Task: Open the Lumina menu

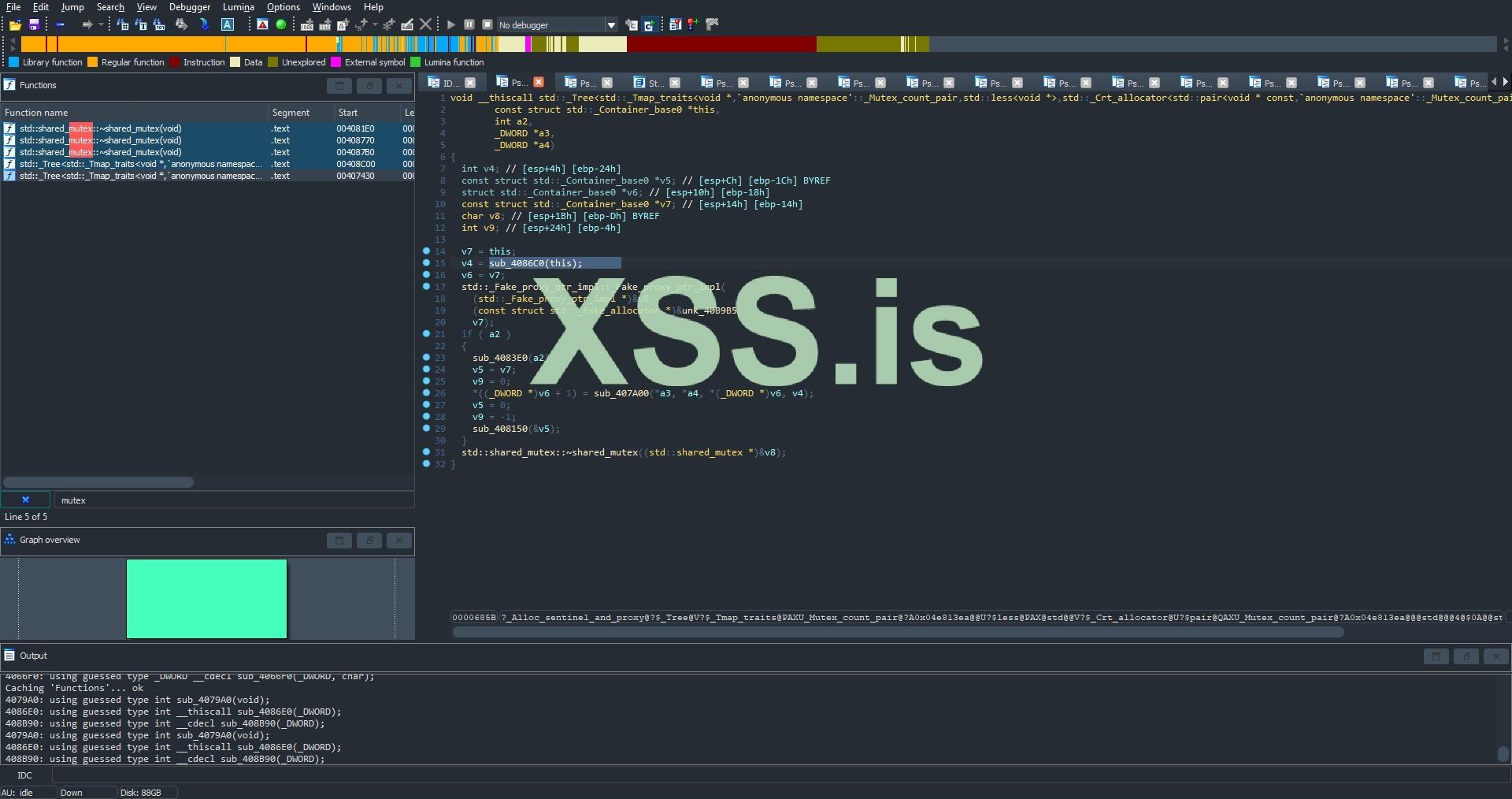Action: [x=239, y=7]
